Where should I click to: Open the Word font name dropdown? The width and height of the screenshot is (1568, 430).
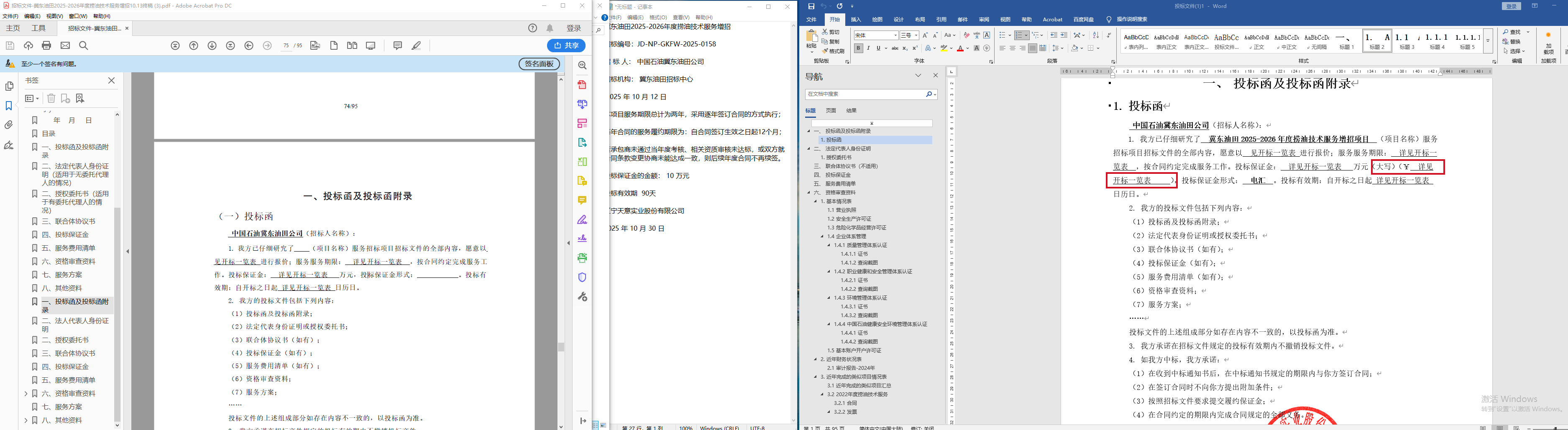pyautogui.click(x=895, y=35)
